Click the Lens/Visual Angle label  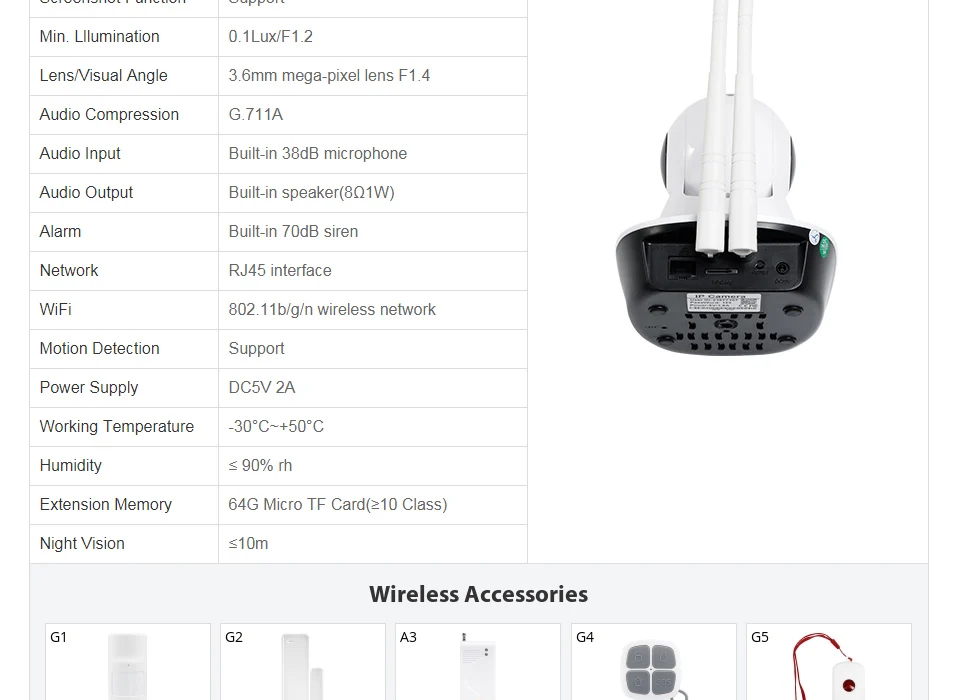point(103,75)
